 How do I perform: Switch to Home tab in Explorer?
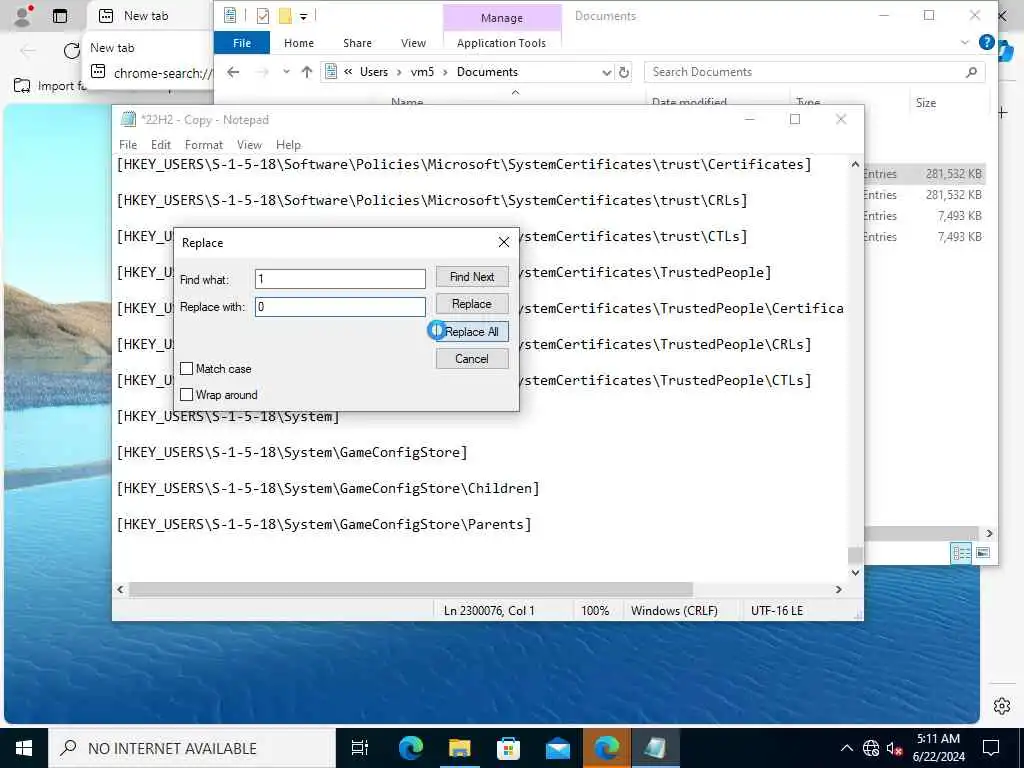[x=298, y=43]
